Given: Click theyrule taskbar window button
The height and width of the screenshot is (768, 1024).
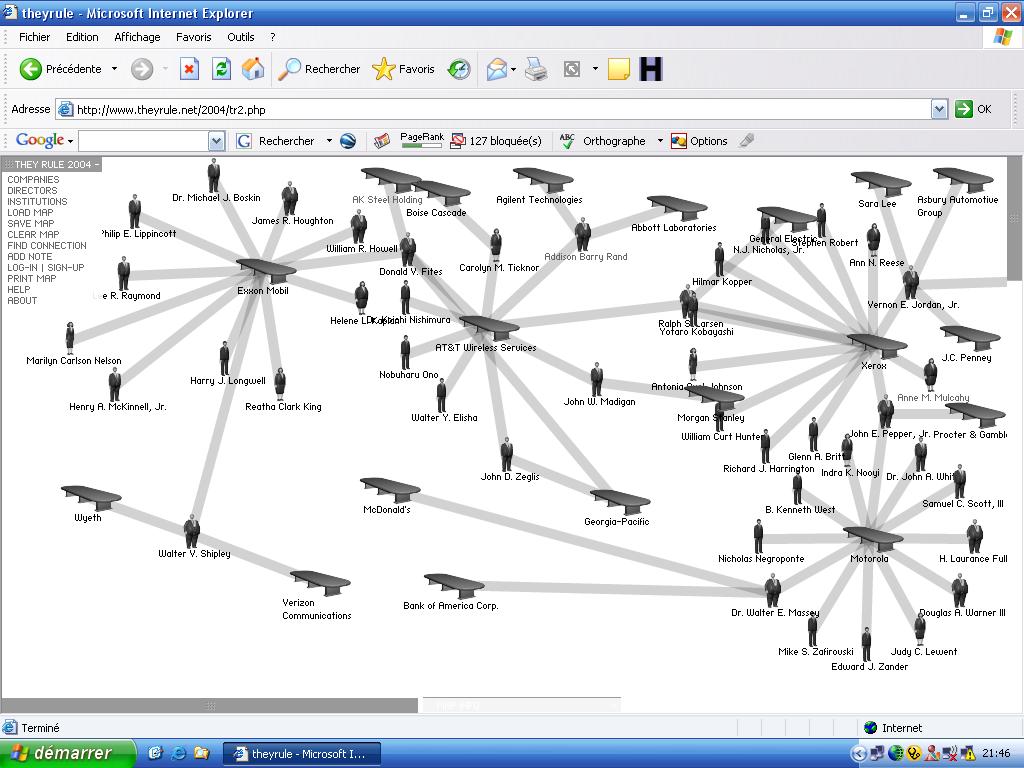Looking at the screenshot, I should coord(302,754).
